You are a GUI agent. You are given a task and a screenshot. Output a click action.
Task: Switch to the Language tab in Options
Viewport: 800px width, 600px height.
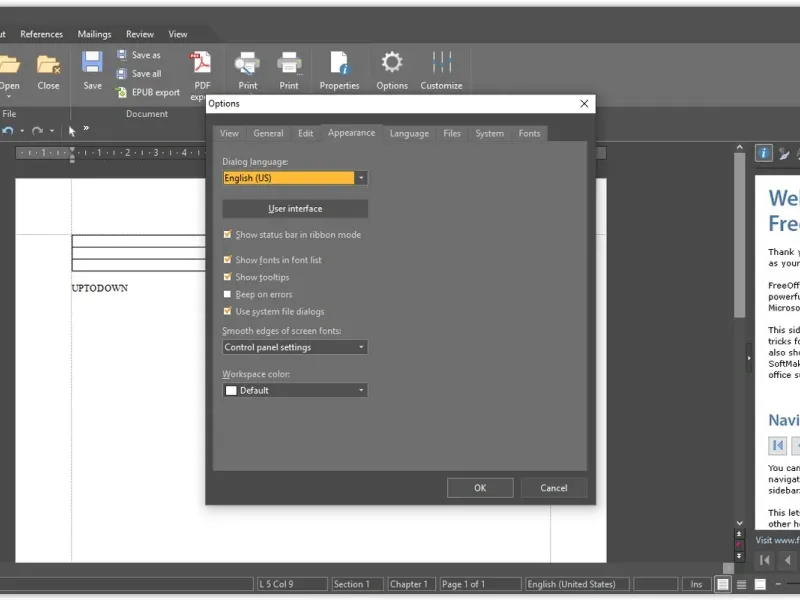point(409,133)
